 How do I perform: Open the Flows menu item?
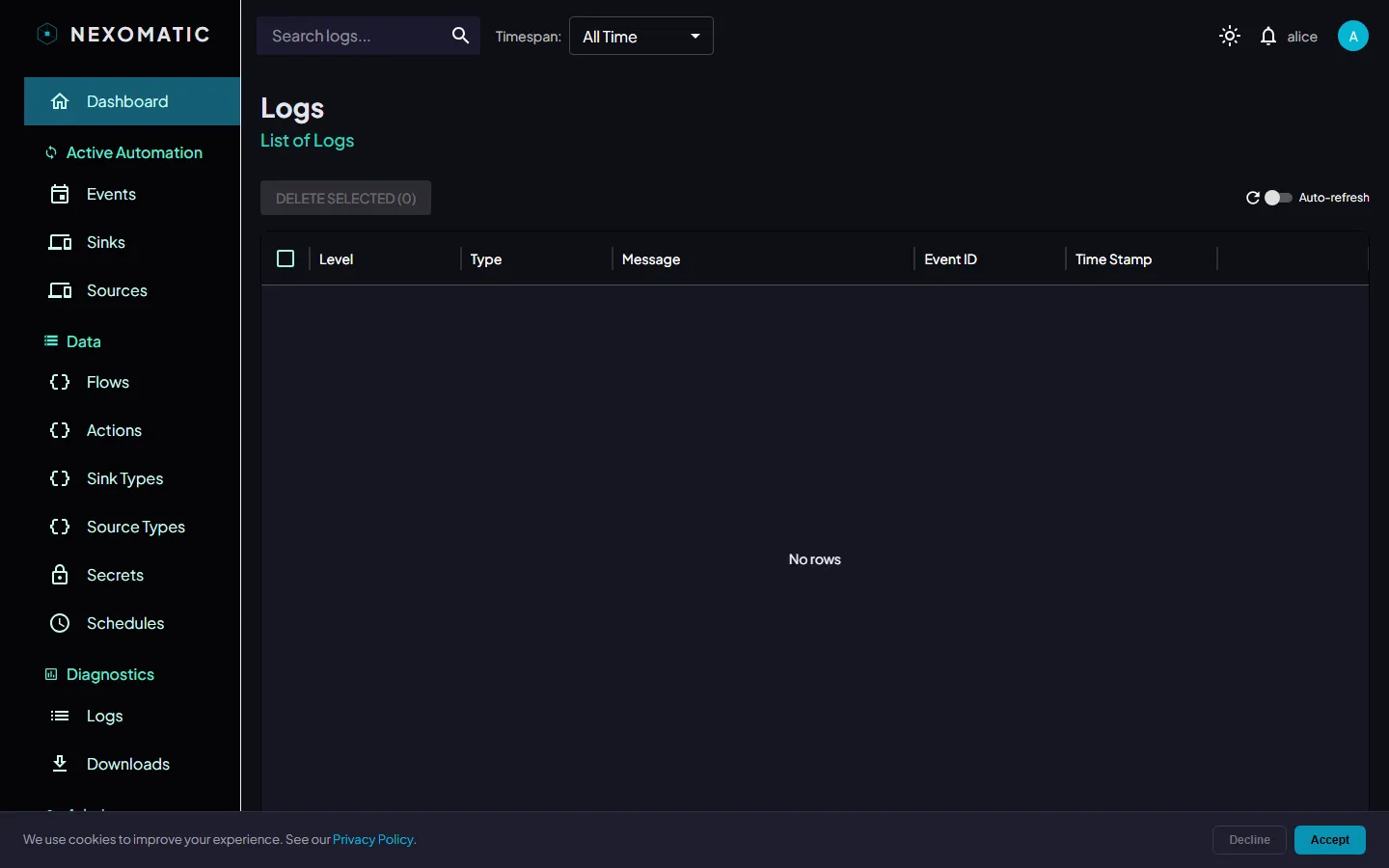tap(132, 382)
